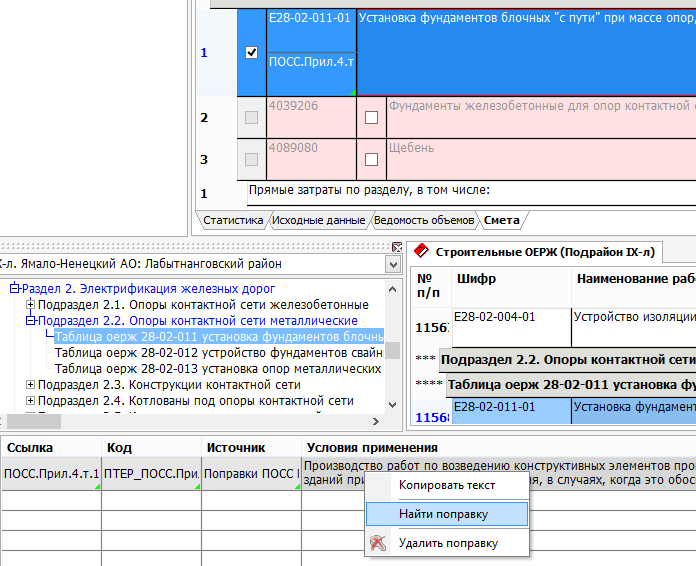Check the white checkbox beside Щебень
Viewport: 696px width, 566px height.
371,159
